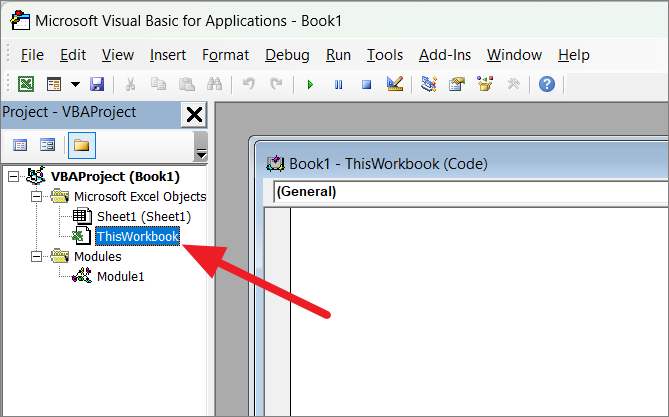
Task: Open the View menu
Action: tap(118, 55)
